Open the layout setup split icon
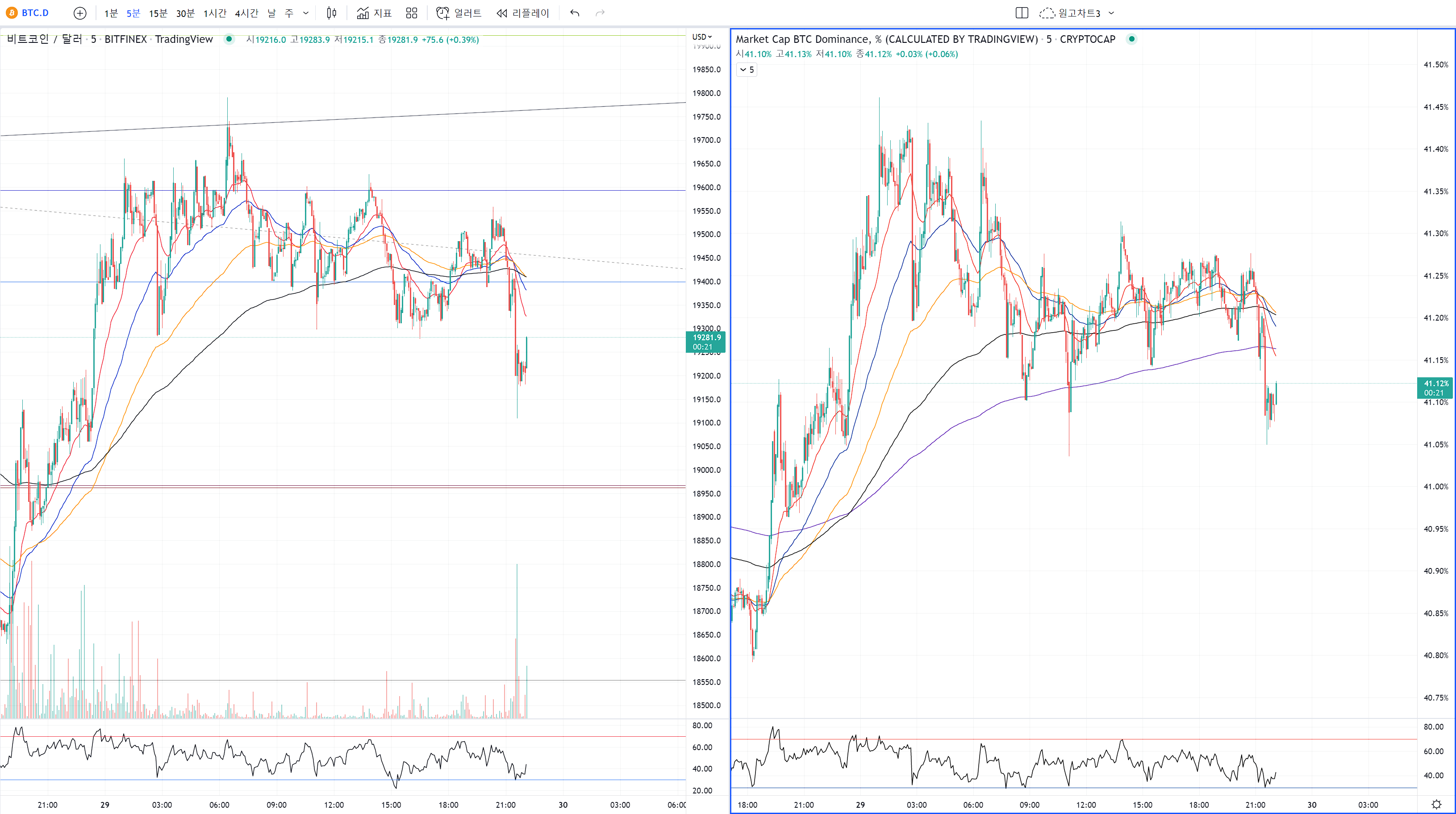This screenshot has width=1456, height=814. [1022, 13]
